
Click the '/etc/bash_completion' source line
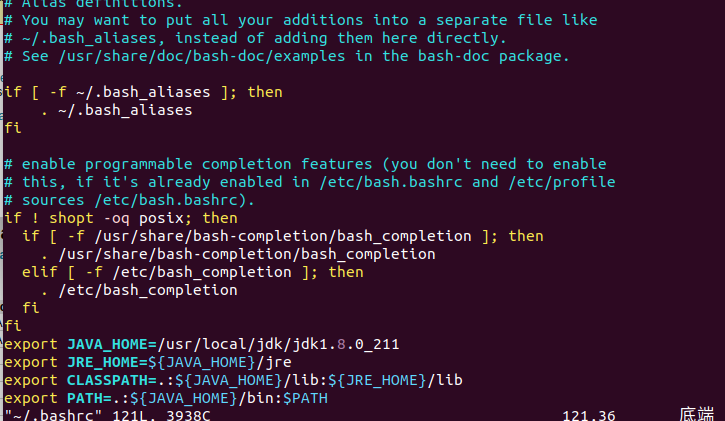tap(139, 290)
